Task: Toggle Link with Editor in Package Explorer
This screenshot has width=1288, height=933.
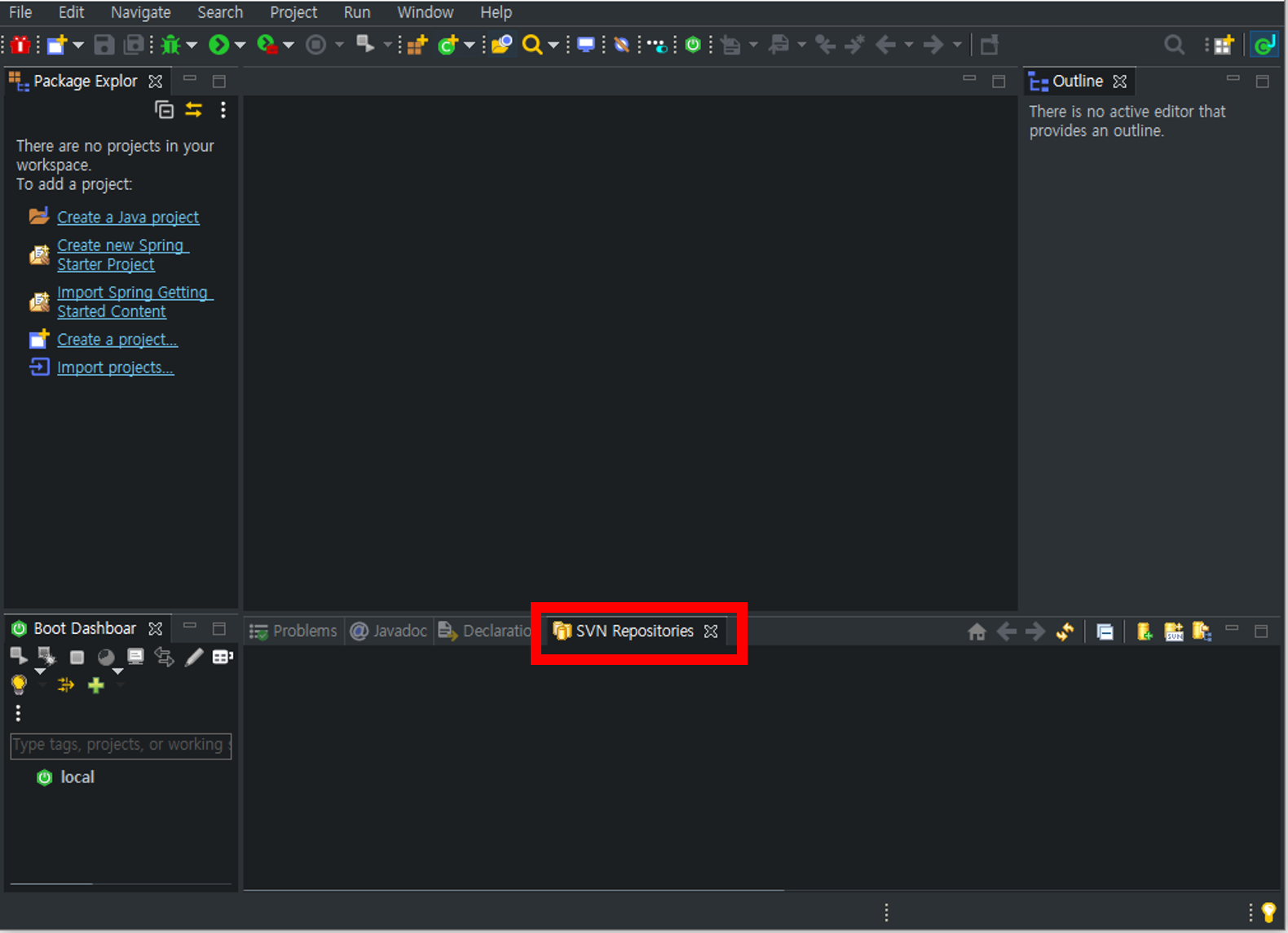Action: pos(194,109)
